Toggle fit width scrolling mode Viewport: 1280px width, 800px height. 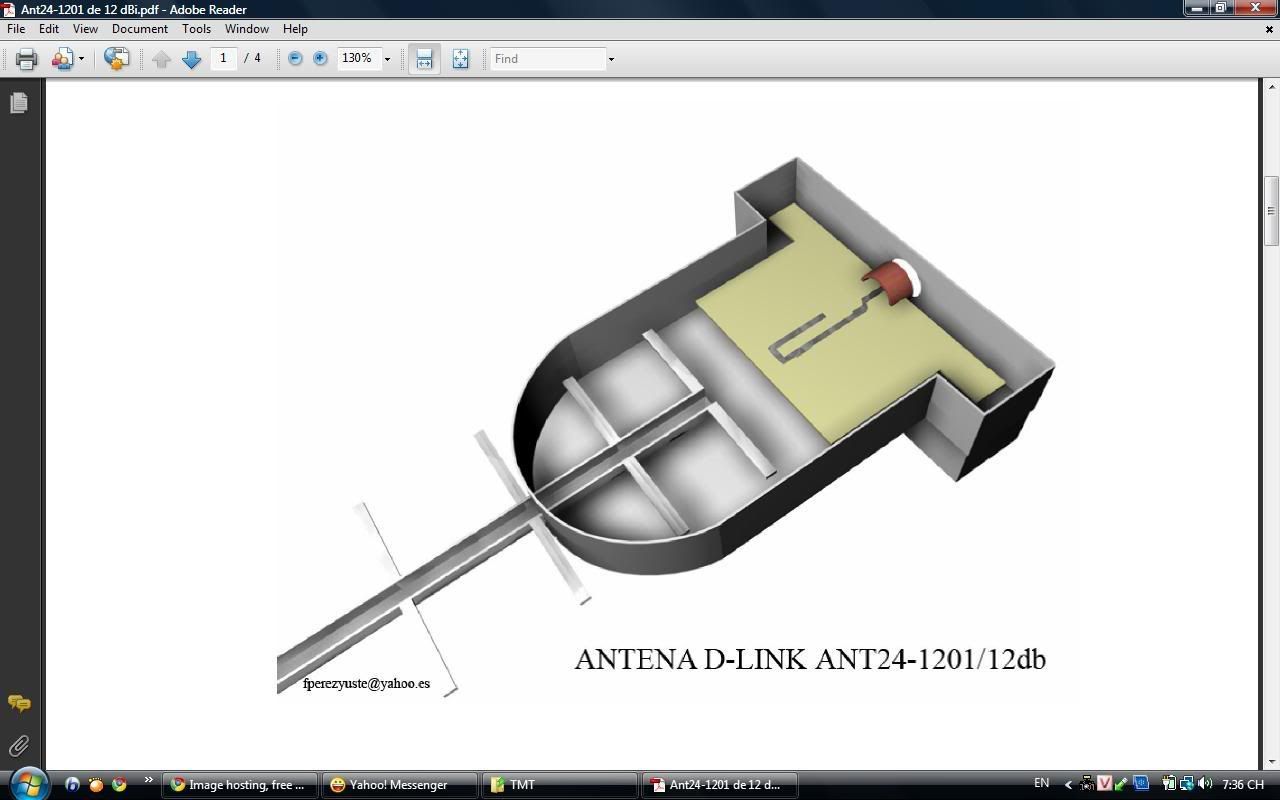click(x=424, y=59)
